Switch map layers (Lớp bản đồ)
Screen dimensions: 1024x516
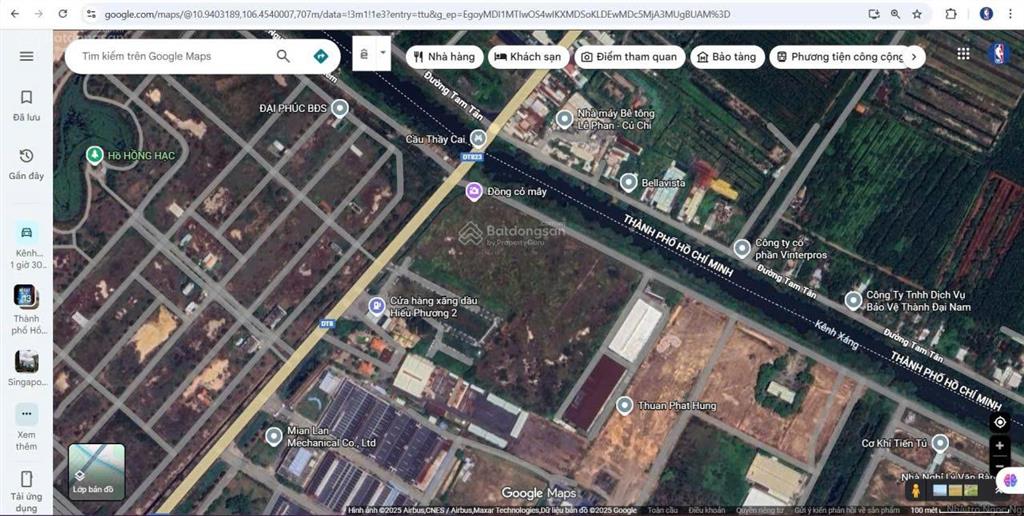click(96, 472)
